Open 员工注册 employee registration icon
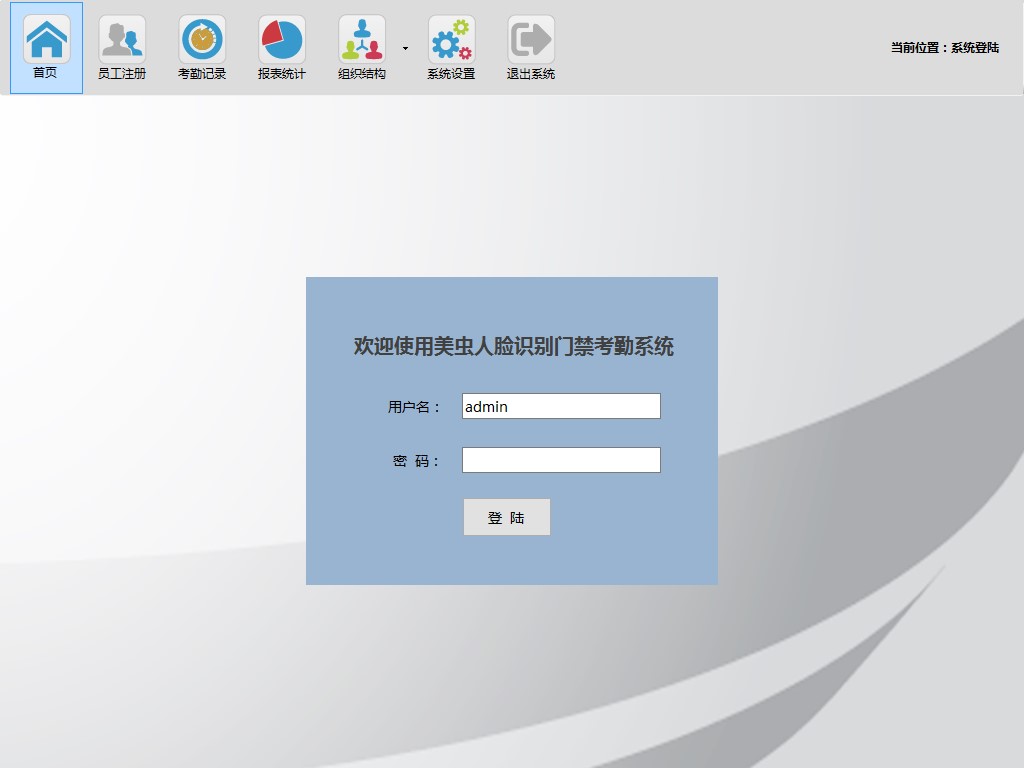 pyautogui.click(x=122, y=48)
